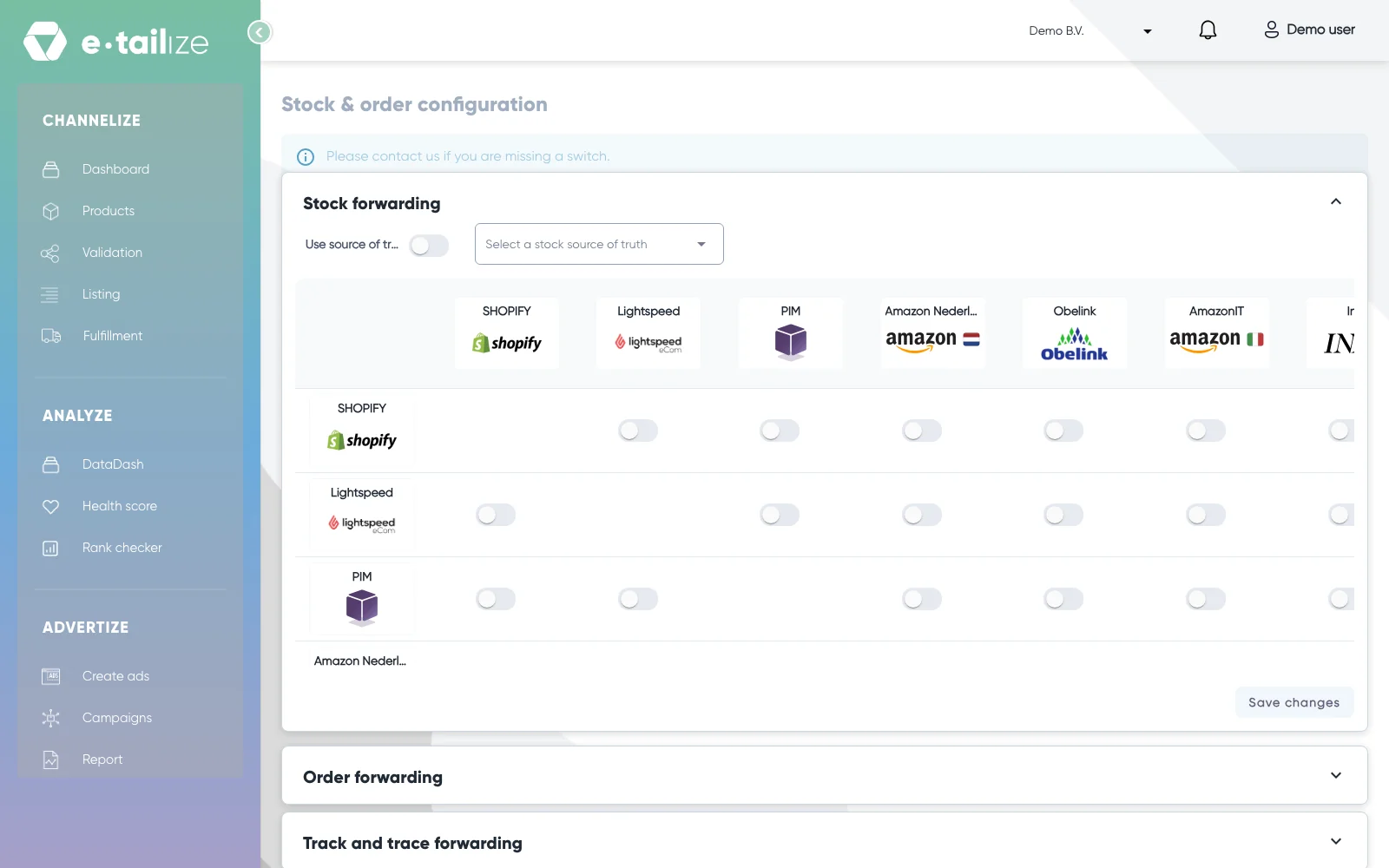Expand the Order forwarding section
This screenshot has height=868, width=1389.
pyautogui.click(x=1336, y=776)
